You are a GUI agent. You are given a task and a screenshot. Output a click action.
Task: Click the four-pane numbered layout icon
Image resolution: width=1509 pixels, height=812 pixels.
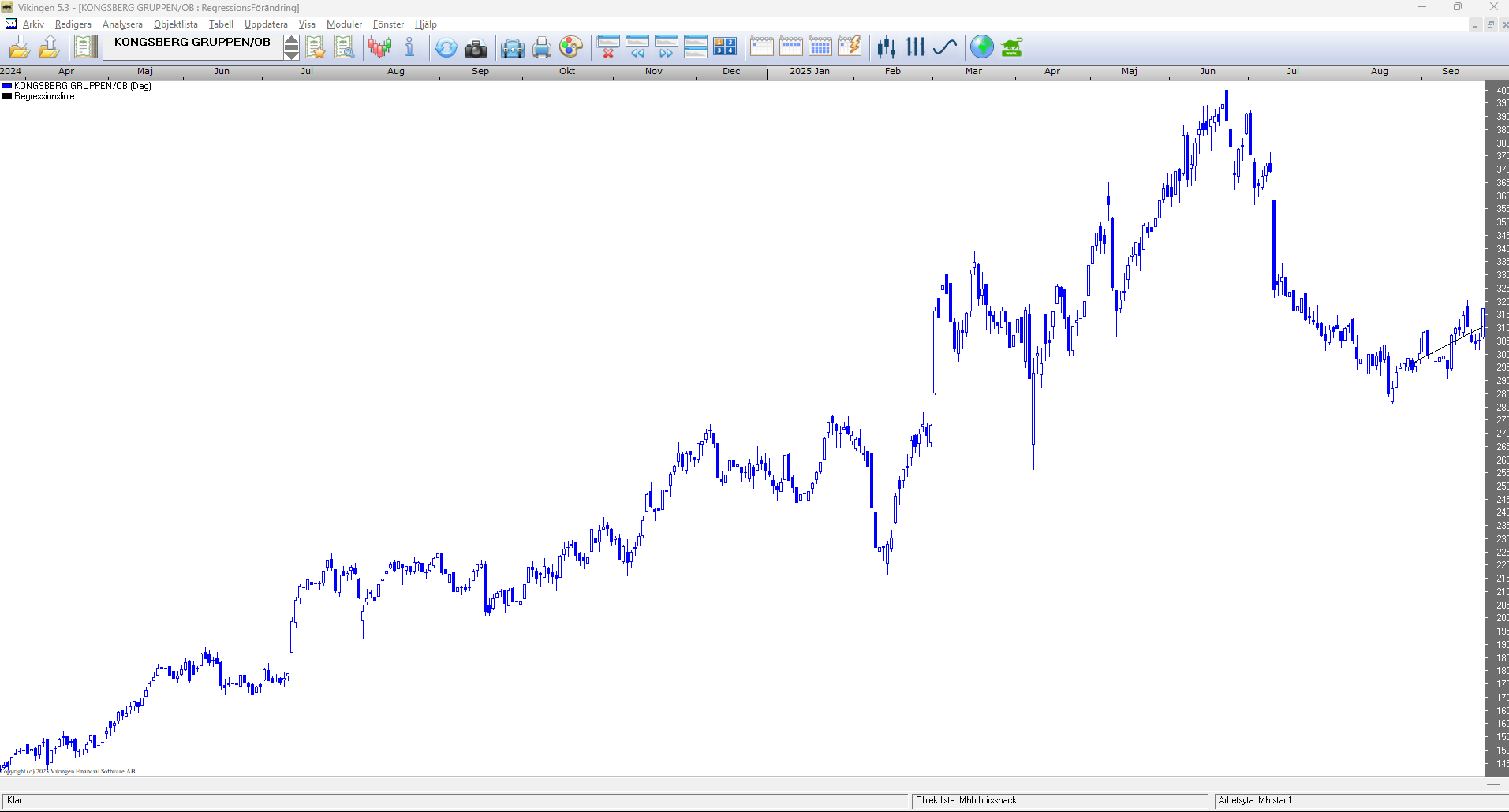coord(725,47)
